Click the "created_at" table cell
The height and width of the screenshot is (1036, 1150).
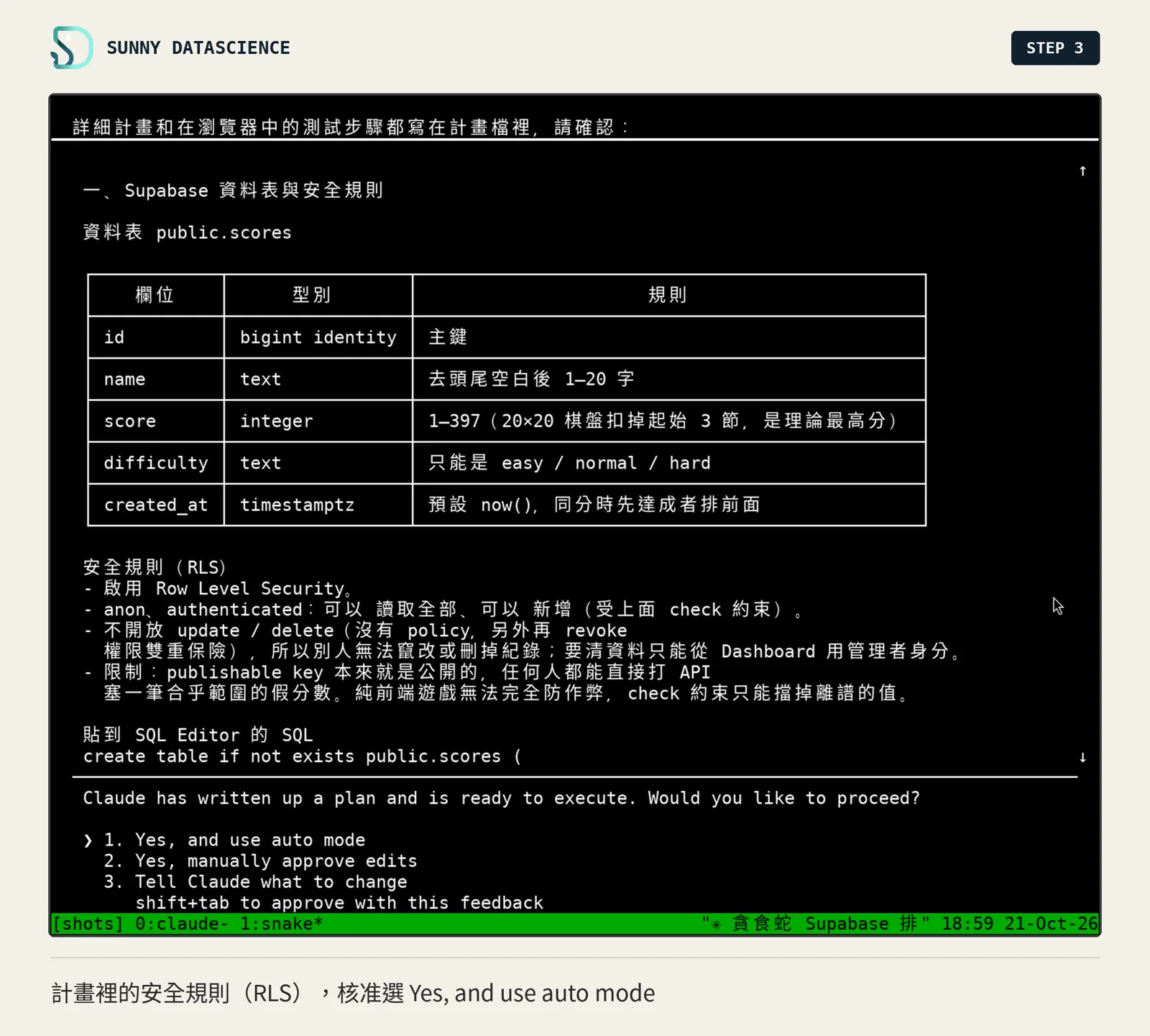click(x=156, y=505)
